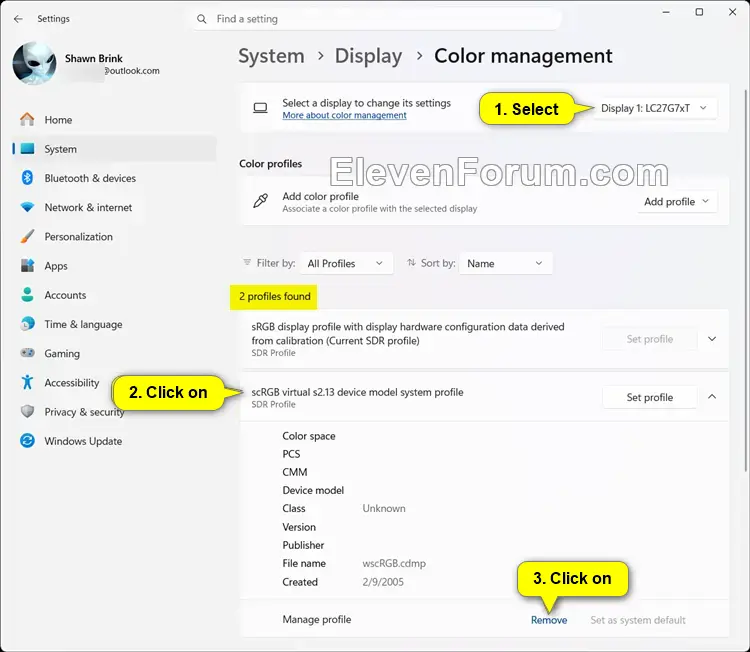Click the Privacy & security shield icon
750x652 pixels.
point(27,411)
